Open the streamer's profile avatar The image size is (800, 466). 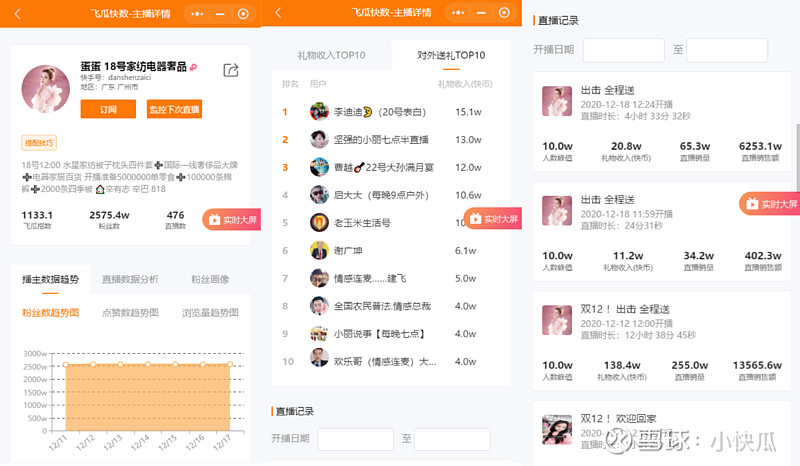[x=45, y=89]
